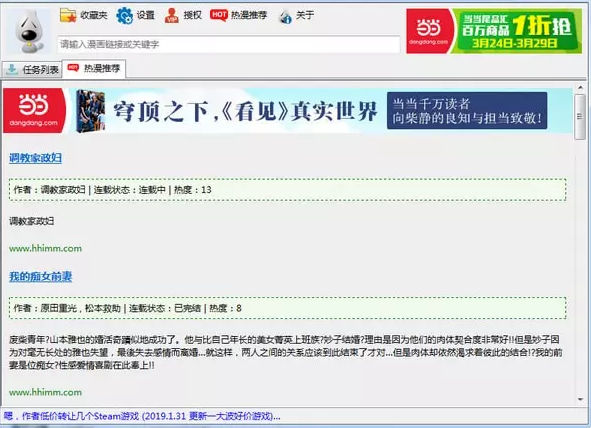Click the 废柴青年 description paragraph
This screenshot has width=591, height=428.
[x=286, y=352]
